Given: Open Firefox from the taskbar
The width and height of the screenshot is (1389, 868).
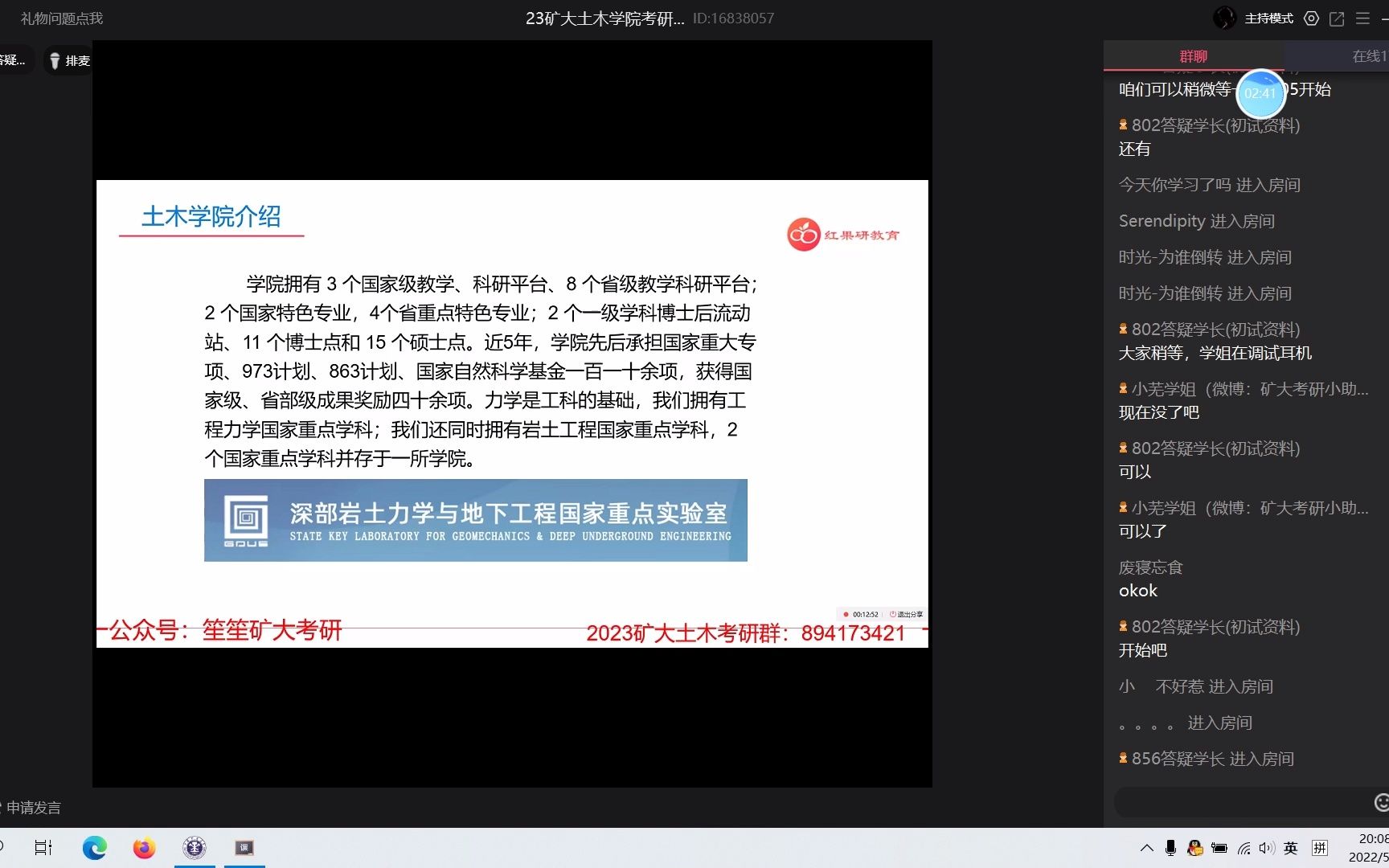Looking at the screenshot, I should [145, 848].
